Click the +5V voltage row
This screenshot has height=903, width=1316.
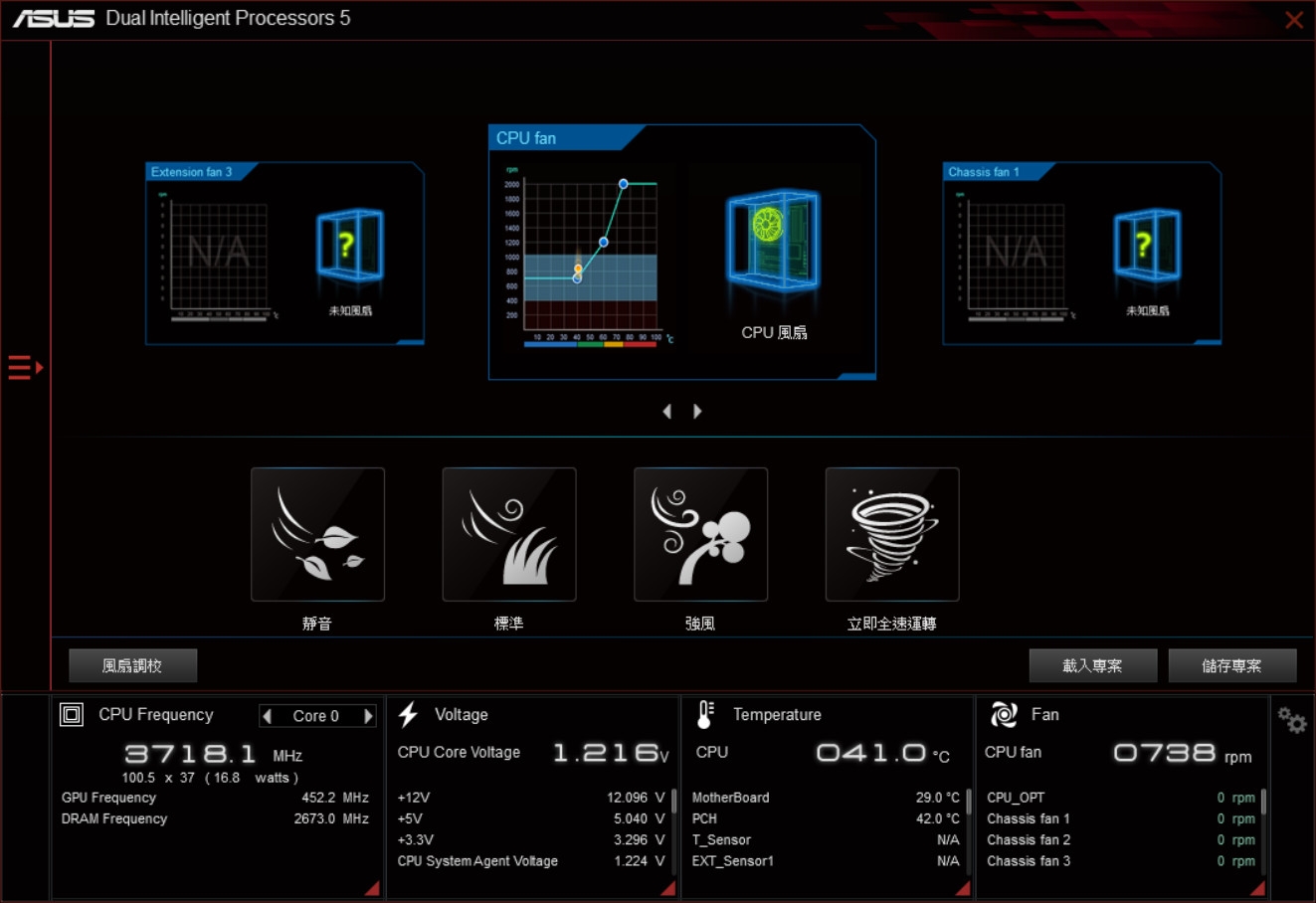pos(531,818)
